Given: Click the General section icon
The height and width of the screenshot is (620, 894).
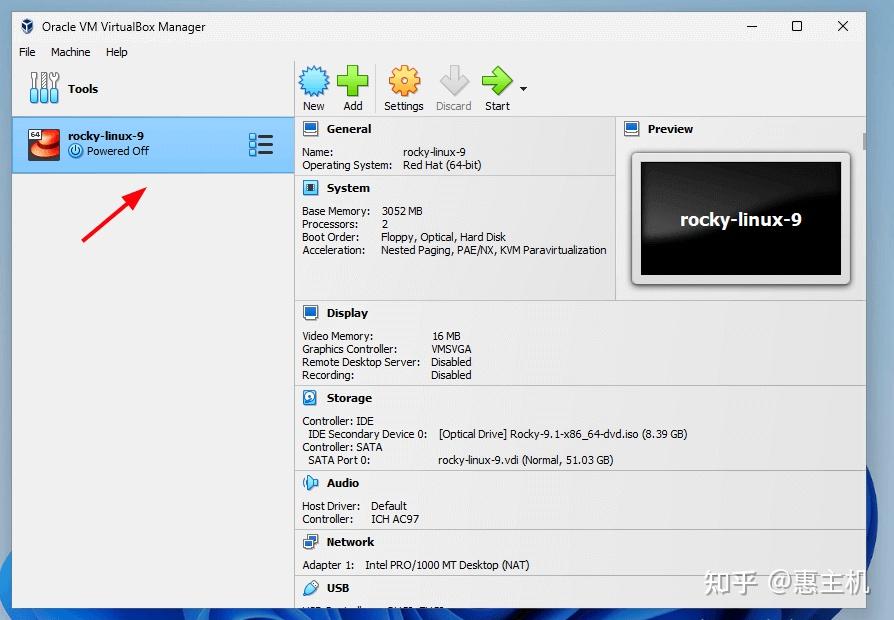Looking at the screenshot, I should 310,128.
